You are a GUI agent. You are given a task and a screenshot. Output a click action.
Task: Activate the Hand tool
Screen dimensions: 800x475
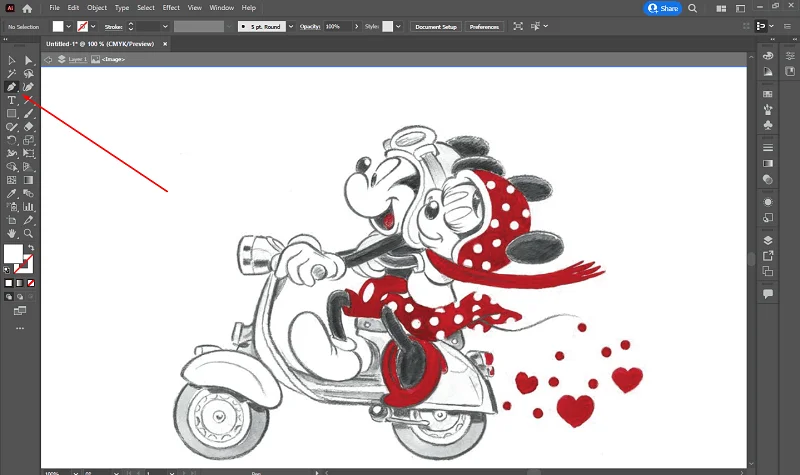pos(11,234)
